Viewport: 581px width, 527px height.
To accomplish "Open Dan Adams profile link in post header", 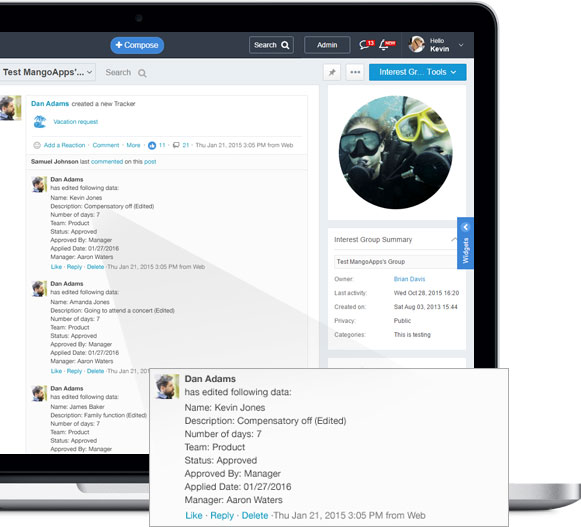I will 50,103.
